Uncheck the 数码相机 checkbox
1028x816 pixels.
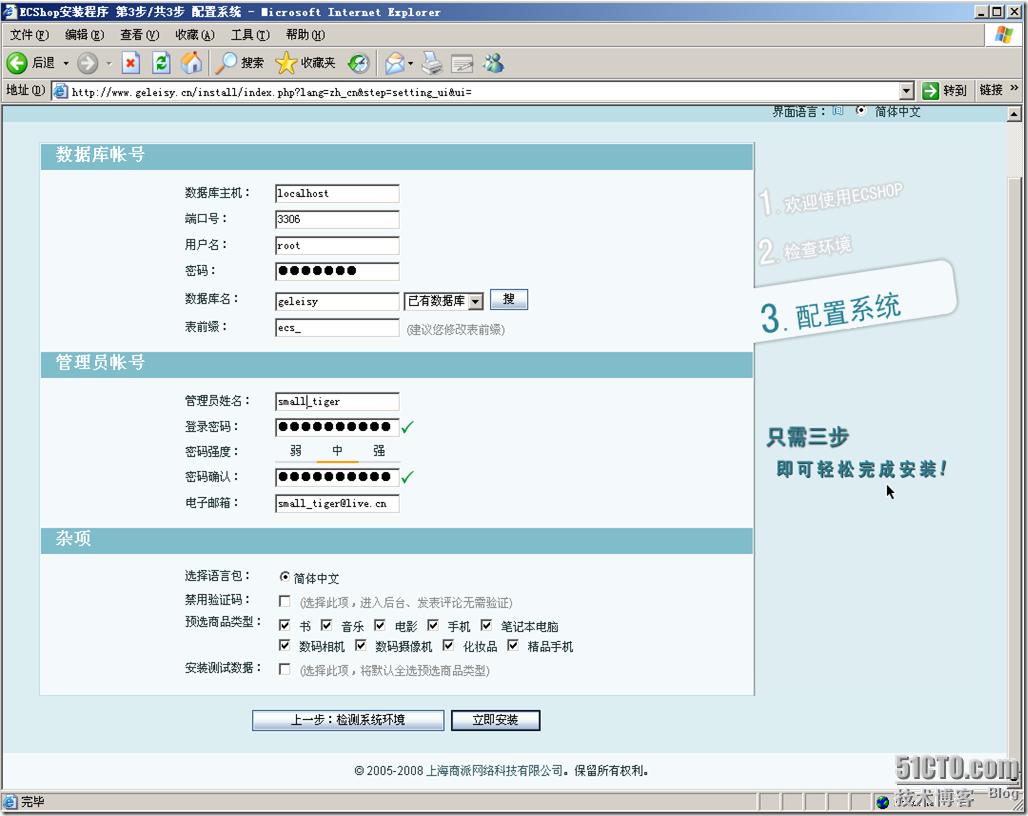(285, 645)
